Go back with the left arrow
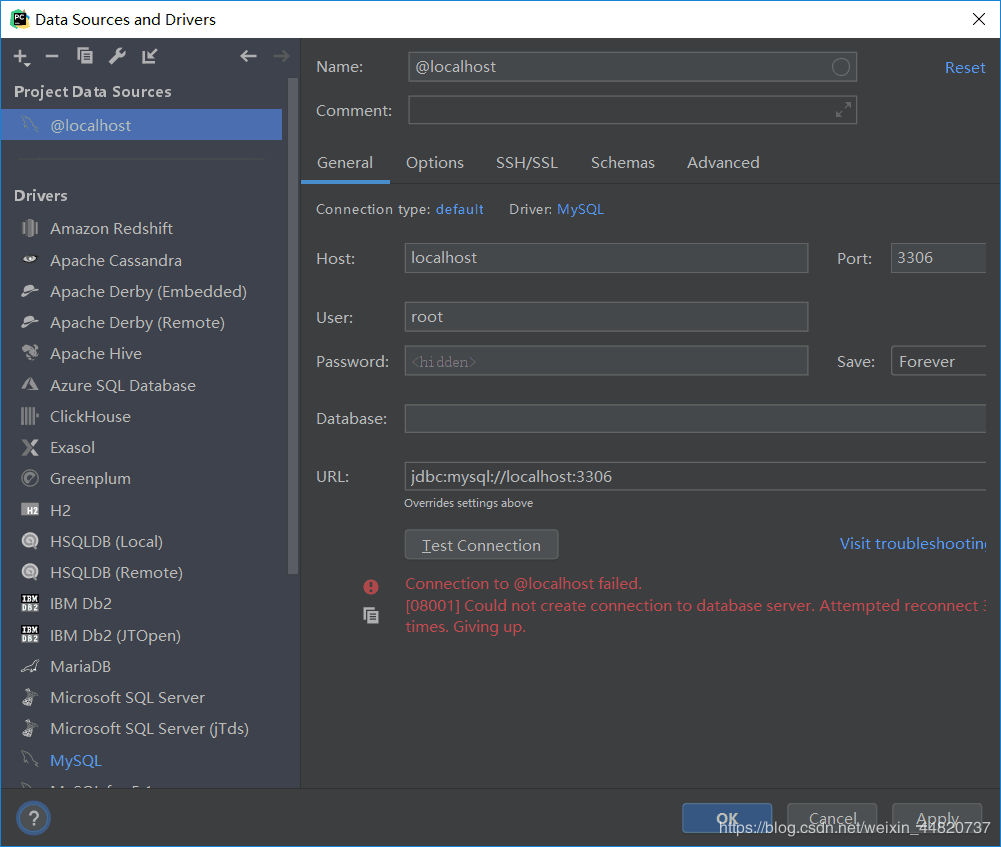The height and width of the screenshot is (847, 1001). (x=248, y=56)
